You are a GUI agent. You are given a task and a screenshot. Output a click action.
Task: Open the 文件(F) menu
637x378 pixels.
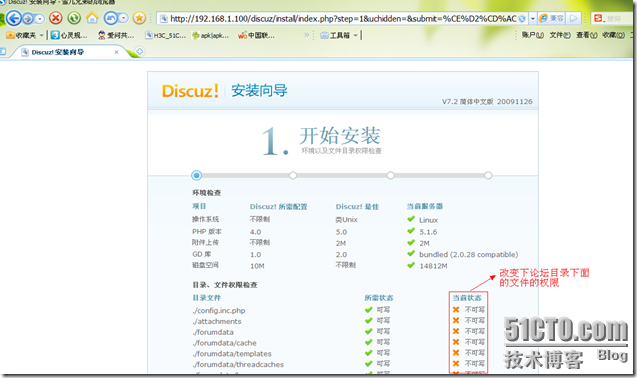[560, 35]
